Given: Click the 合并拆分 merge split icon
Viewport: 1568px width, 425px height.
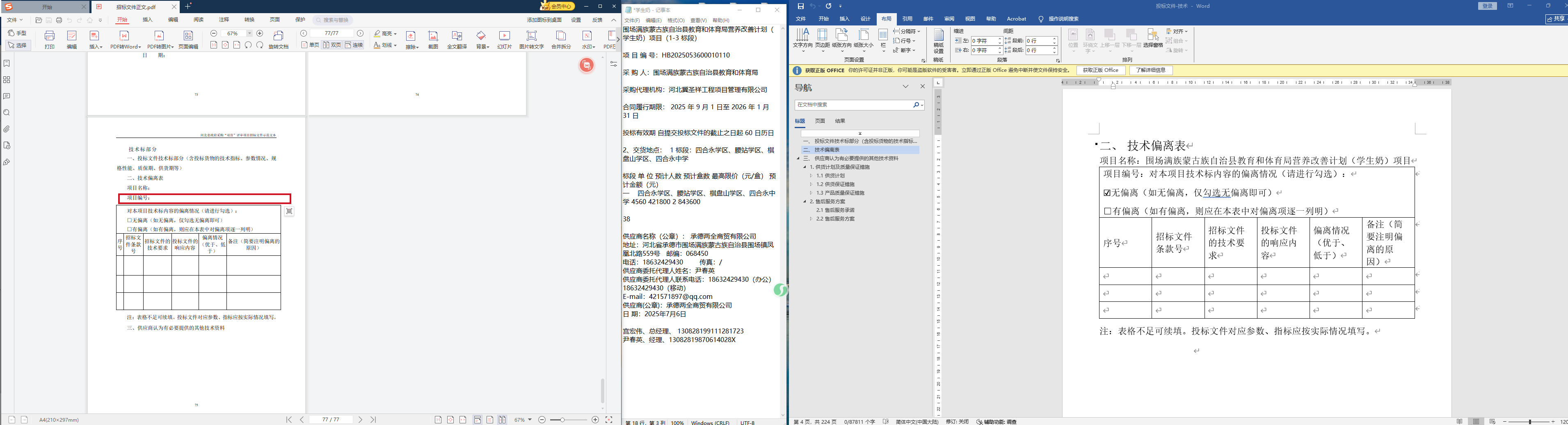Looking at the screenshot, I should pyautogui.click(x=561, y=36).
